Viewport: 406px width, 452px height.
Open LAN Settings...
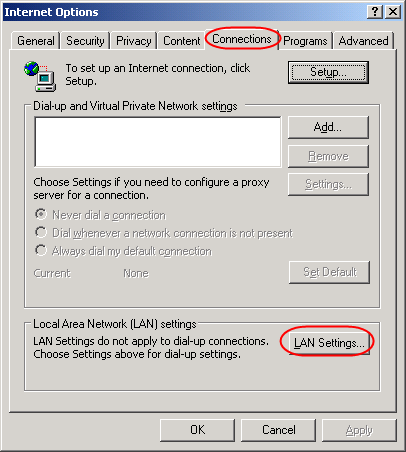coord(329,343)
